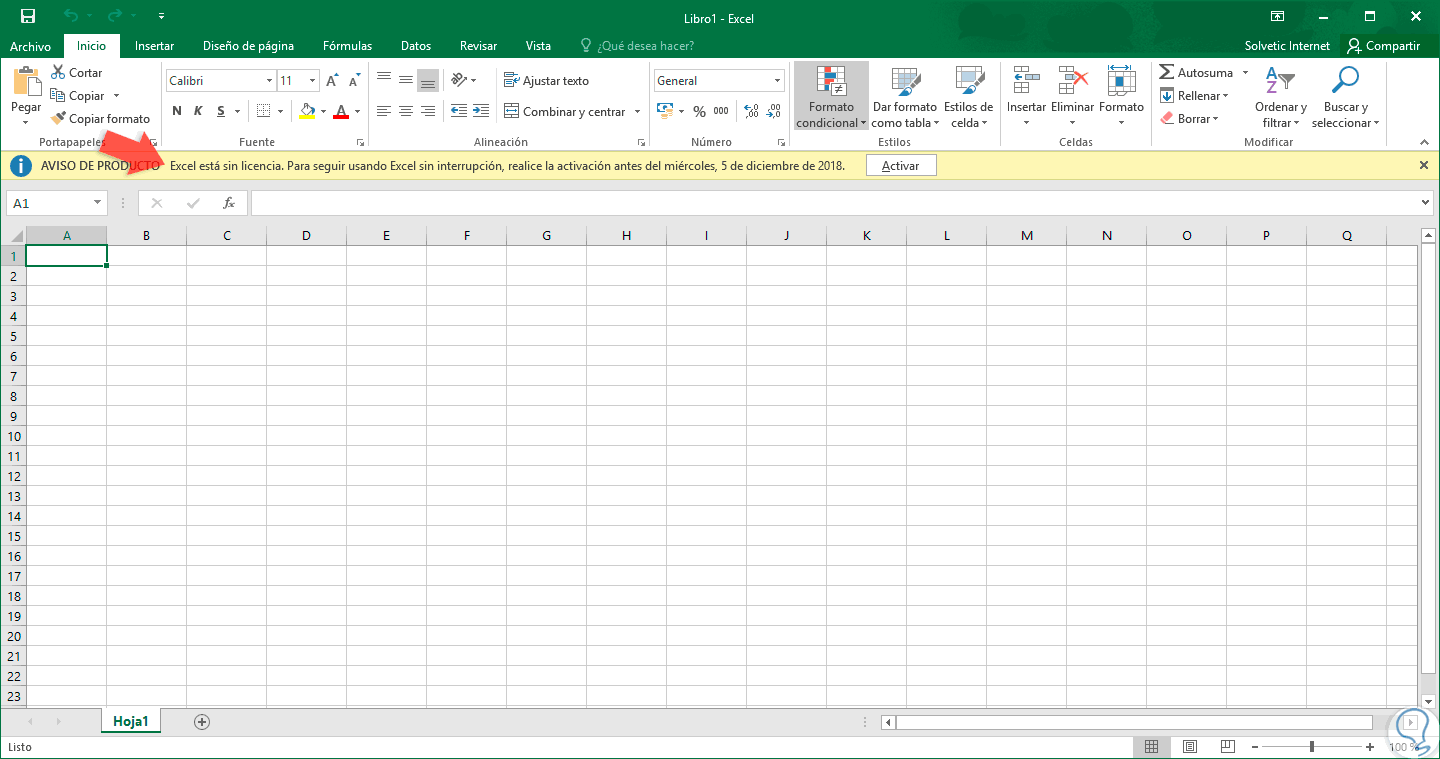1440x759 pixels.
Task: Paste with the Pegar button
Action: [x=26, y=95]
